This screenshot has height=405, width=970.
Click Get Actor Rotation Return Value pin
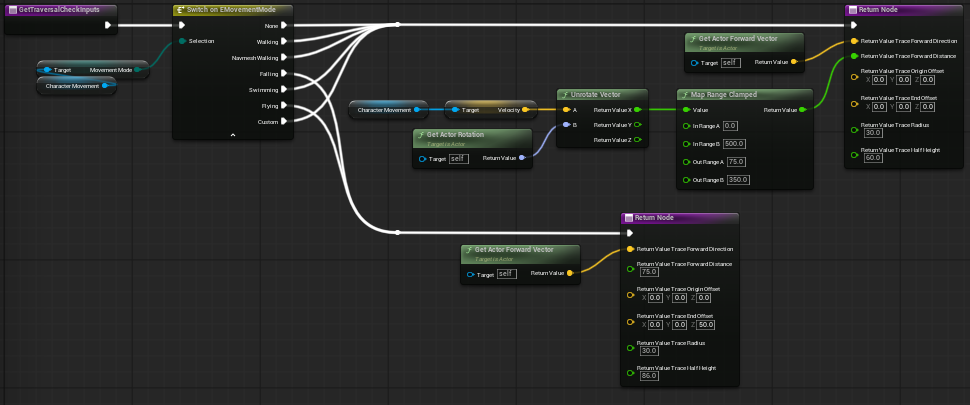(522, 158)
